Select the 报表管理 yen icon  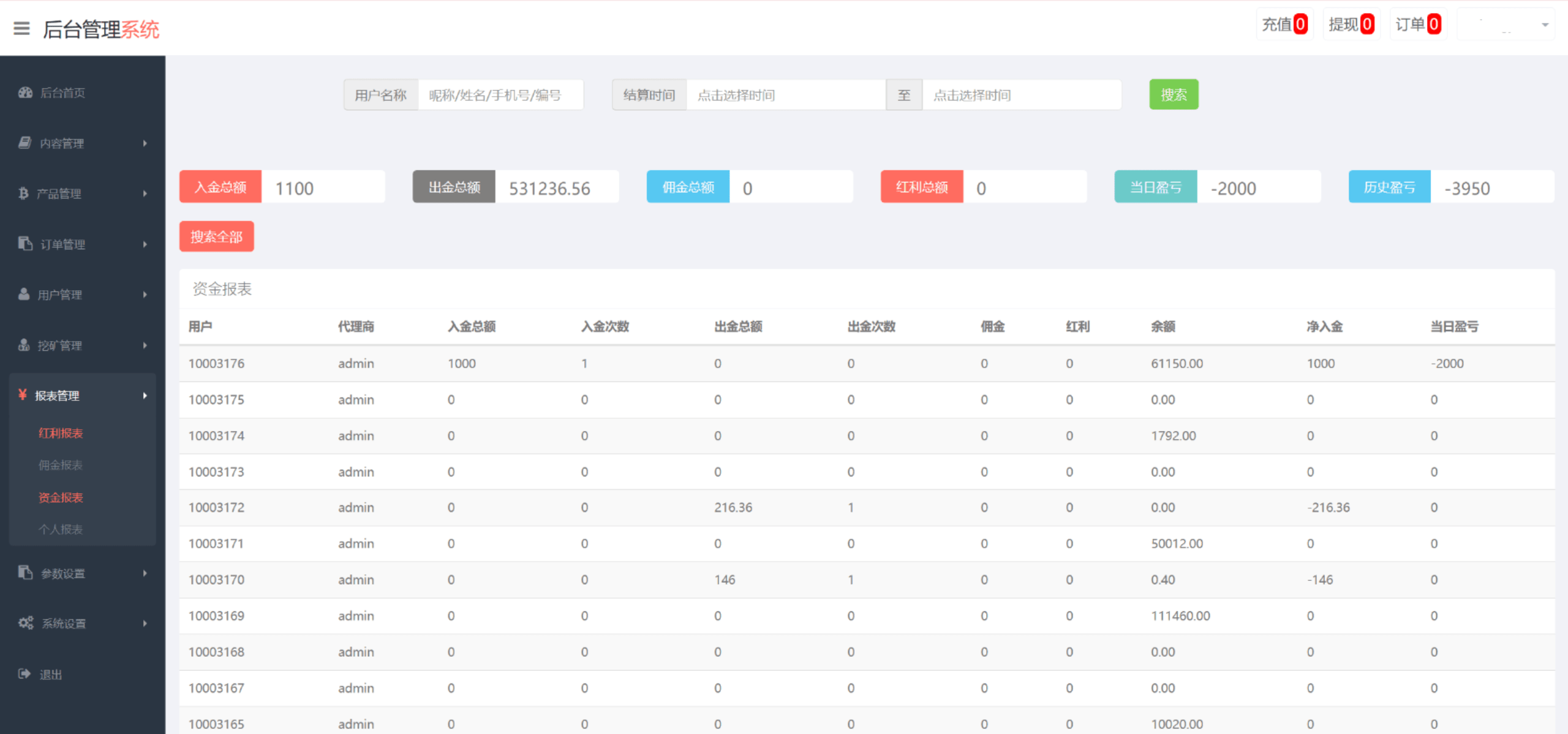[22, 395]
